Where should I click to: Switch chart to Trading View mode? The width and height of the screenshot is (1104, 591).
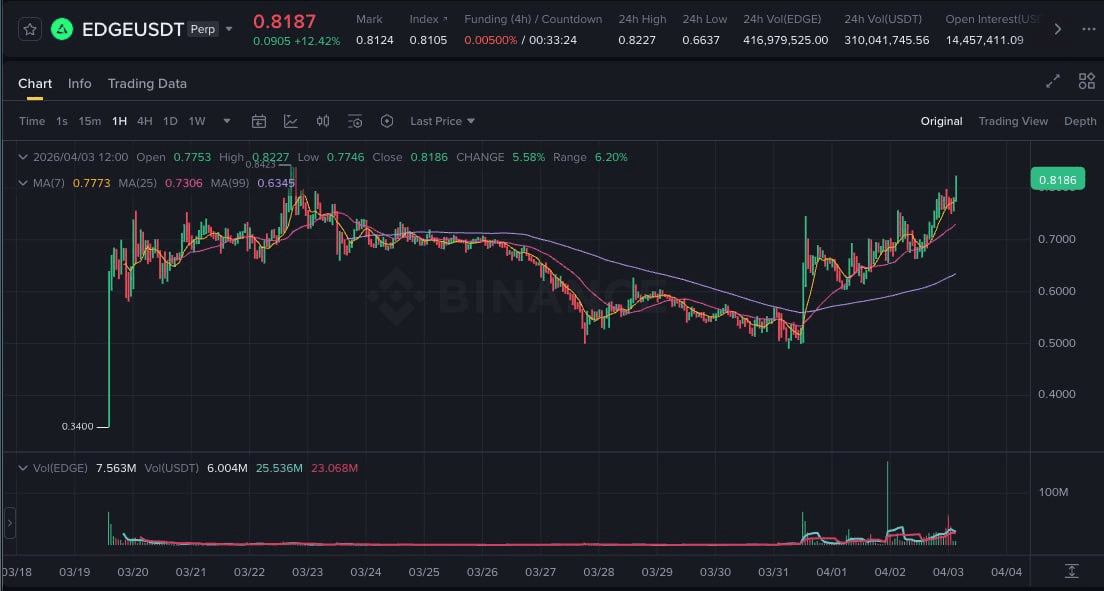point(1013,121)
